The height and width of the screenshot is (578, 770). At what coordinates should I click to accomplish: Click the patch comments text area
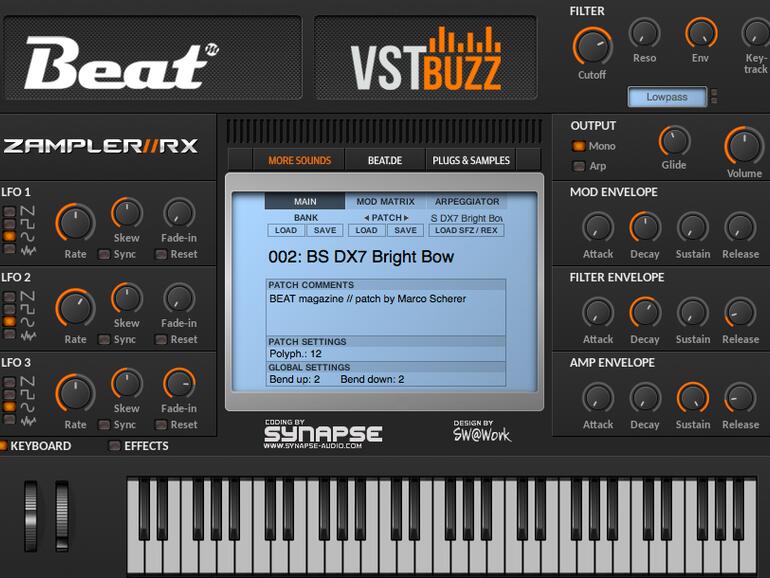click(385, 313)
